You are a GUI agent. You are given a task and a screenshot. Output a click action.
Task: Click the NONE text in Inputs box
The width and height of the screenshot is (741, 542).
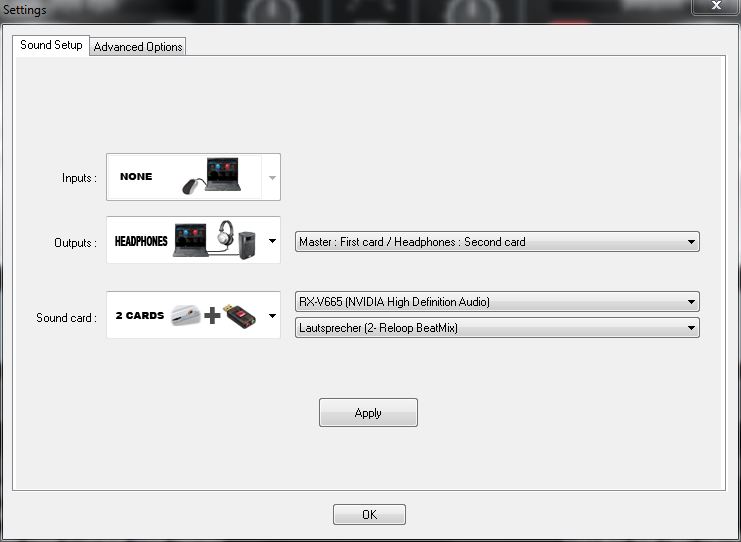click(136, 177)
